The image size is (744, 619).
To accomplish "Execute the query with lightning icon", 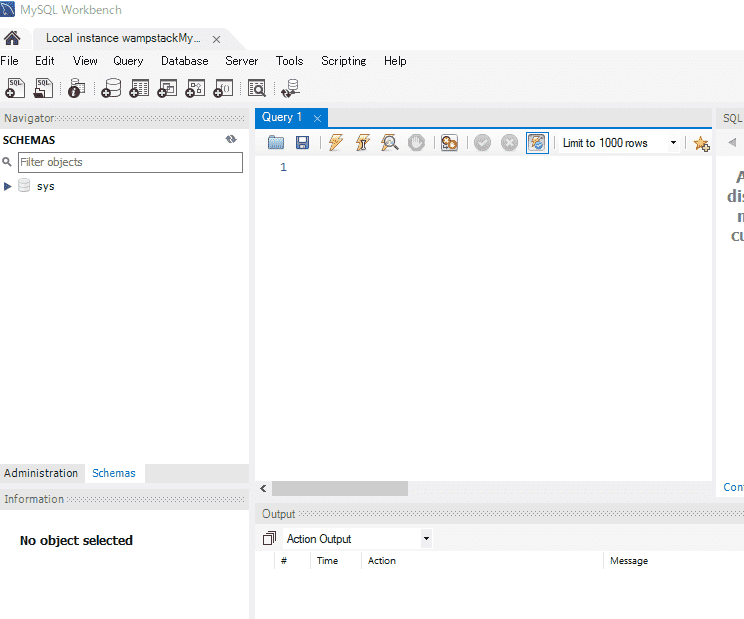I will (x=335, y=142).
